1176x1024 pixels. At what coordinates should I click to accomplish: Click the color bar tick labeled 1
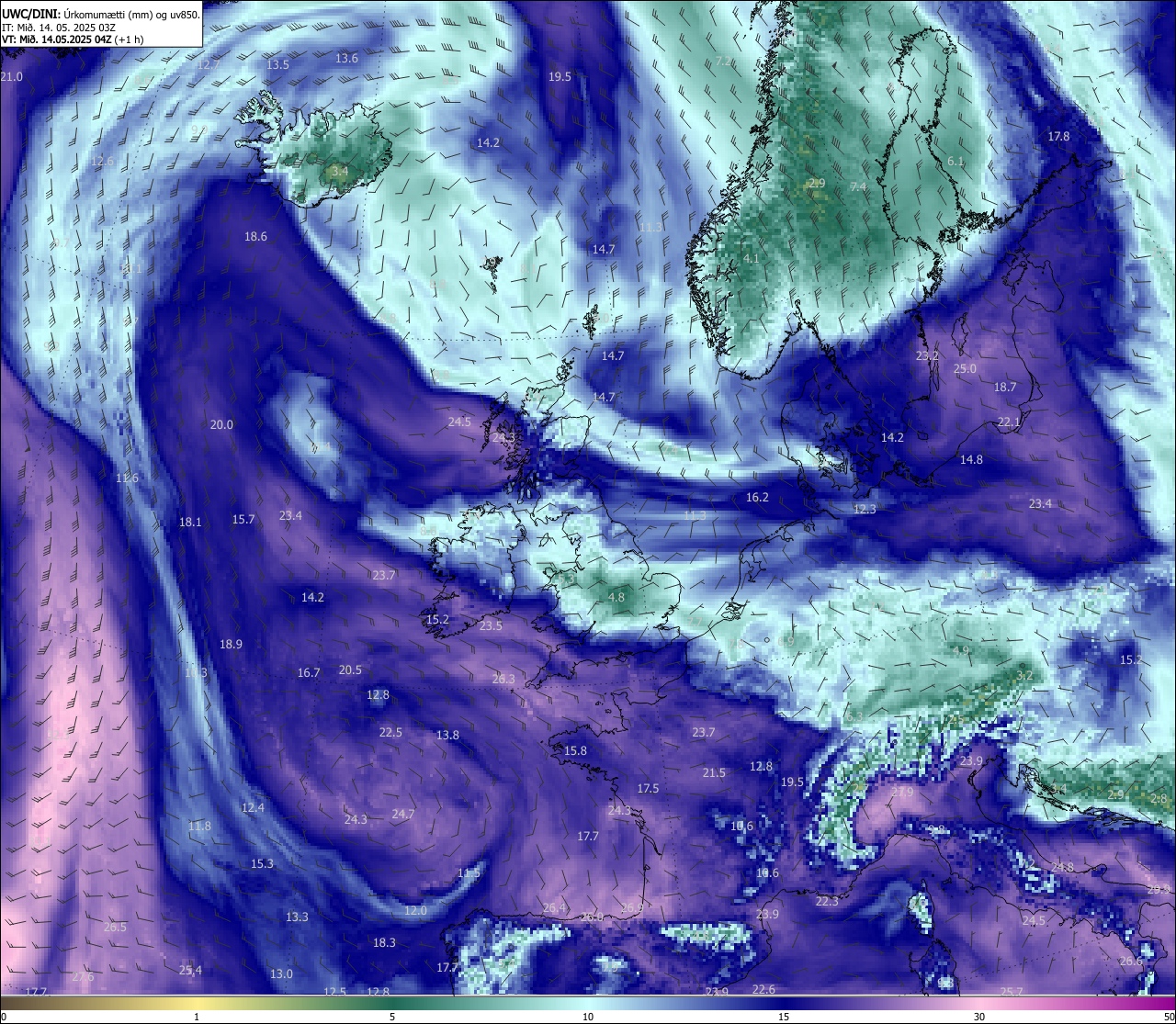pos(197,1017)
